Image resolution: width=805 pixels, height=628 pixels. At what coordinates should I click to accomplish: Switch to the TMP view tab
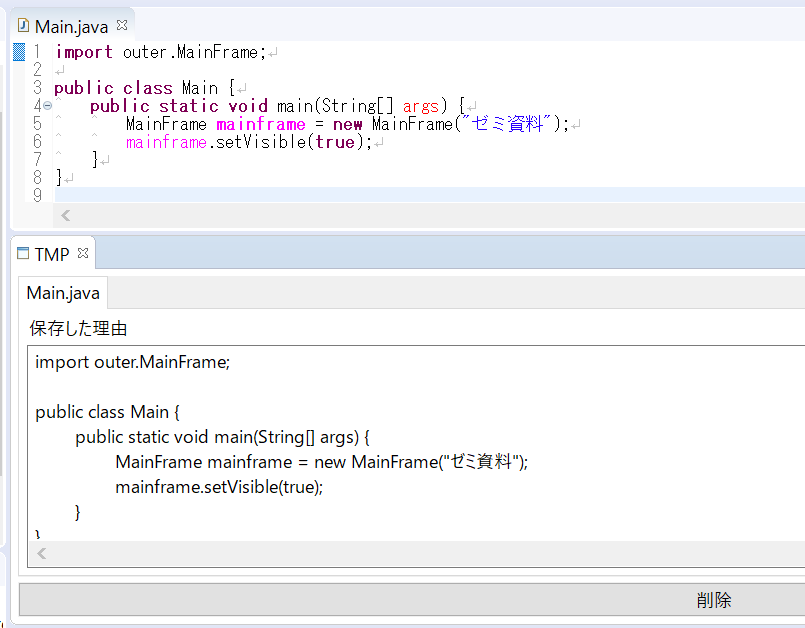click(x=52, y=255)
